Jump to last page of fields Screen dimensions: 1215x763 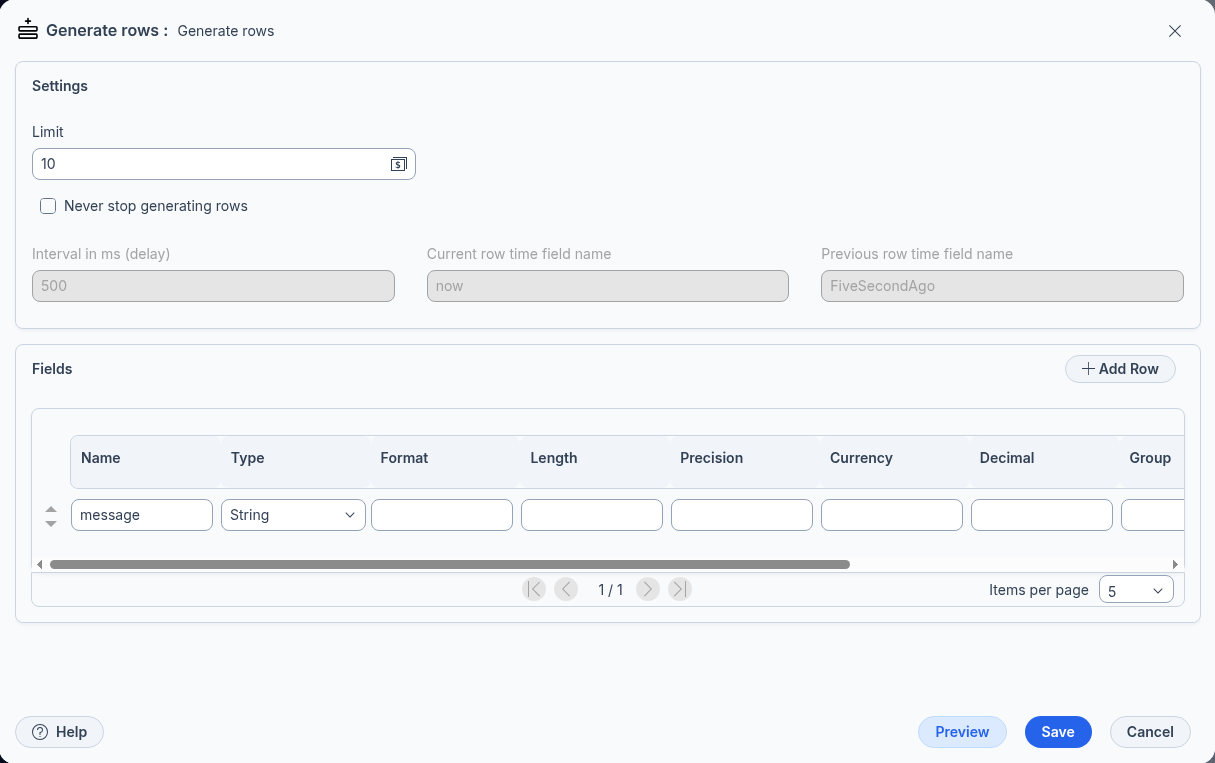pyautogui.click(x=680, y=589)
